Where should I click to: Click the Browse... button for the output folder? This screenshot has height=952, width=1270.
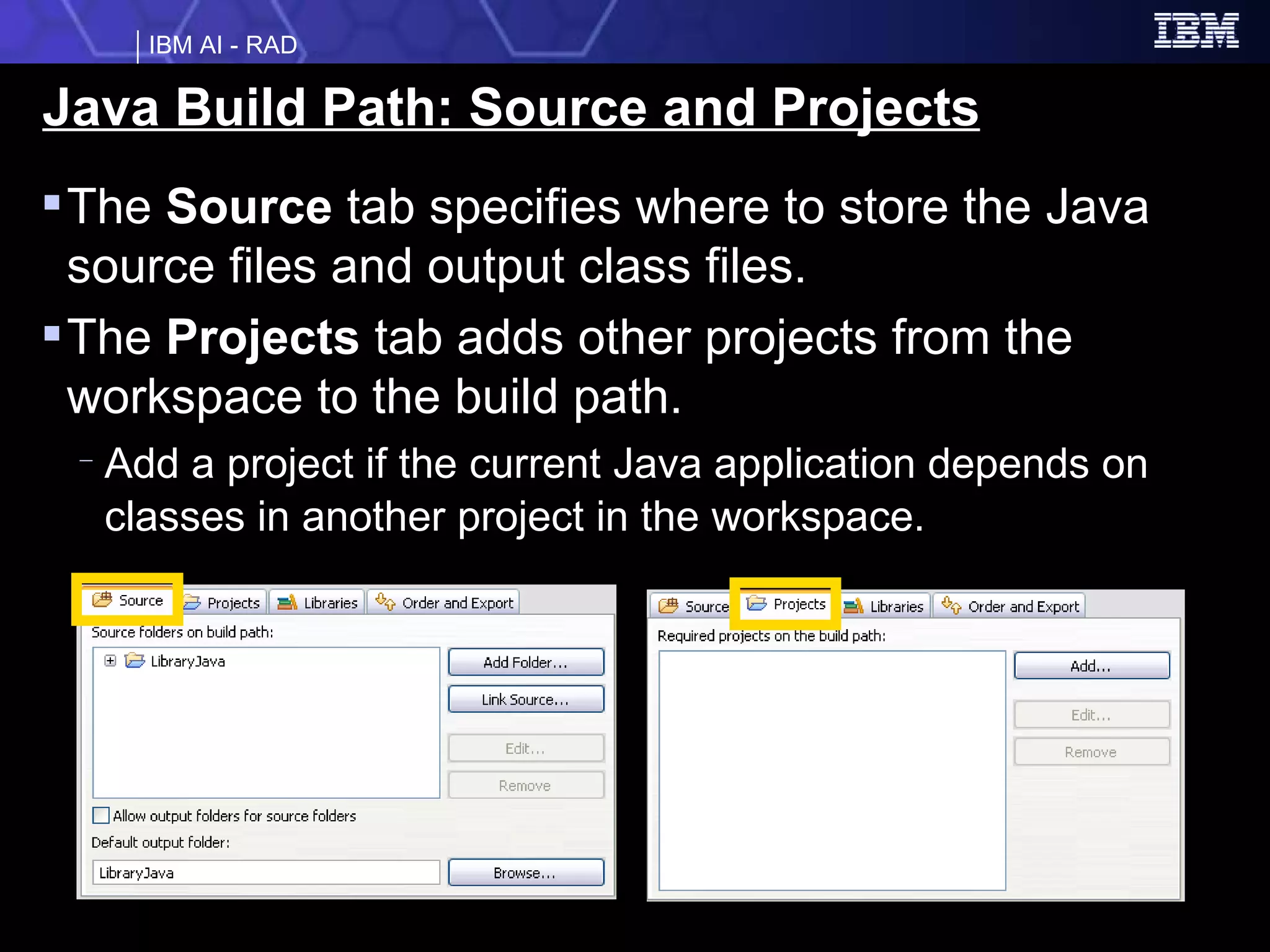526,873
